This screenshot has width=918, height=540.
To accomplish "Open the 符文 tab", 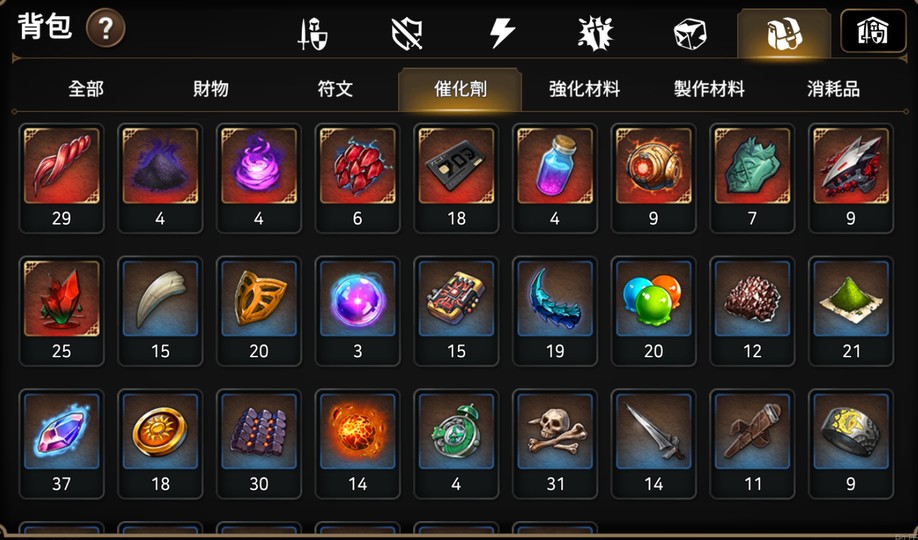I will (335, 89).
